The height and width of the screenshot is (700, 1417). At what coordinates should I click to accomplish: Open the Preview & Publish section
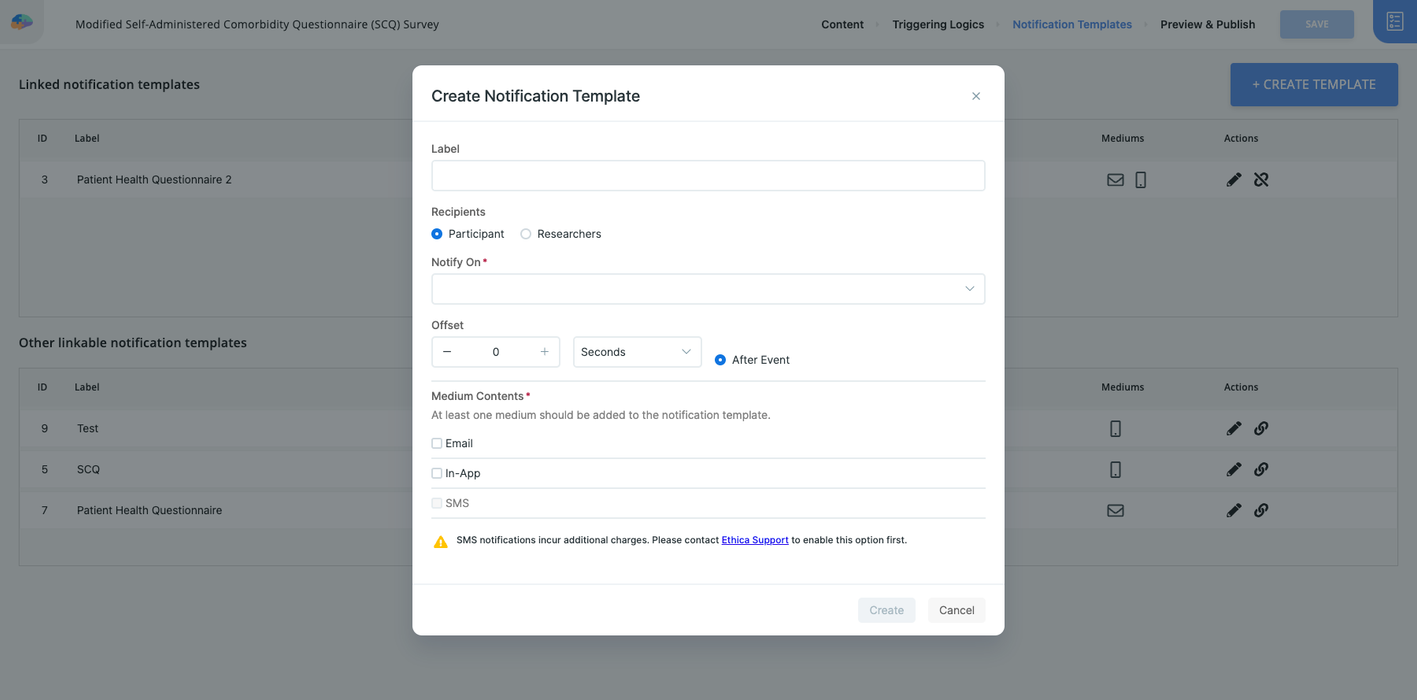click(1207, 24)
